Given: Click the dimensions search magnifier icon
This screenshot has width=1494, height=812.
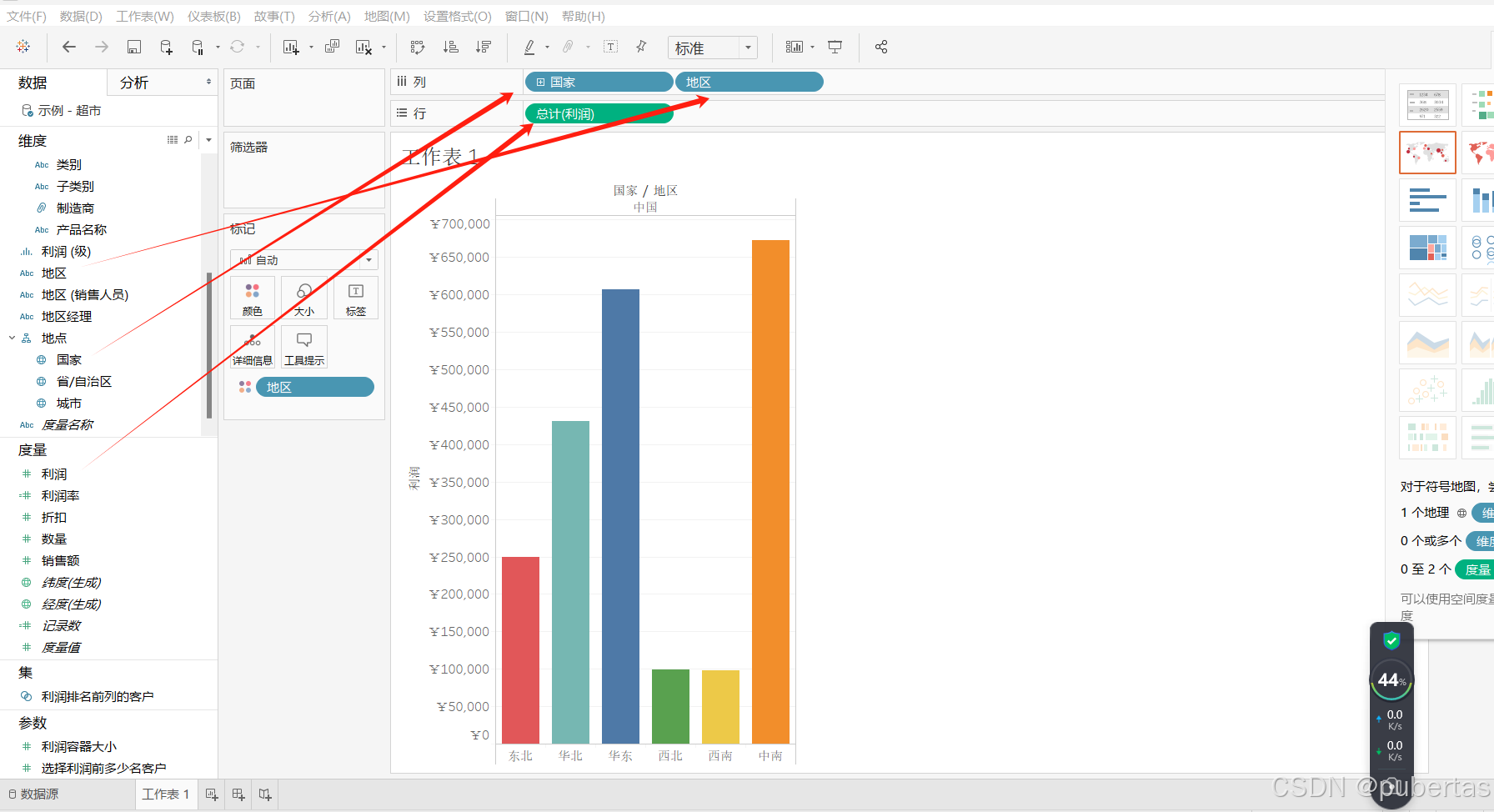Looking at the screenshot, I should point(188,140).
